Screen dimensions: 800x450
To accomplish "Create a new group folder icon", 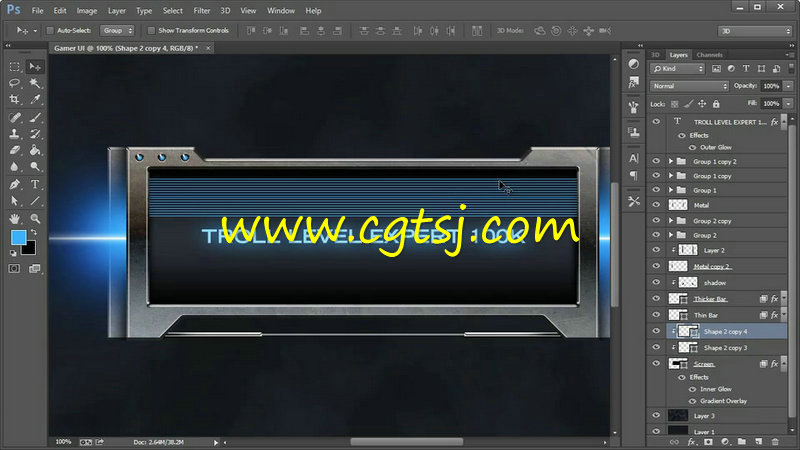I will 741,442.
